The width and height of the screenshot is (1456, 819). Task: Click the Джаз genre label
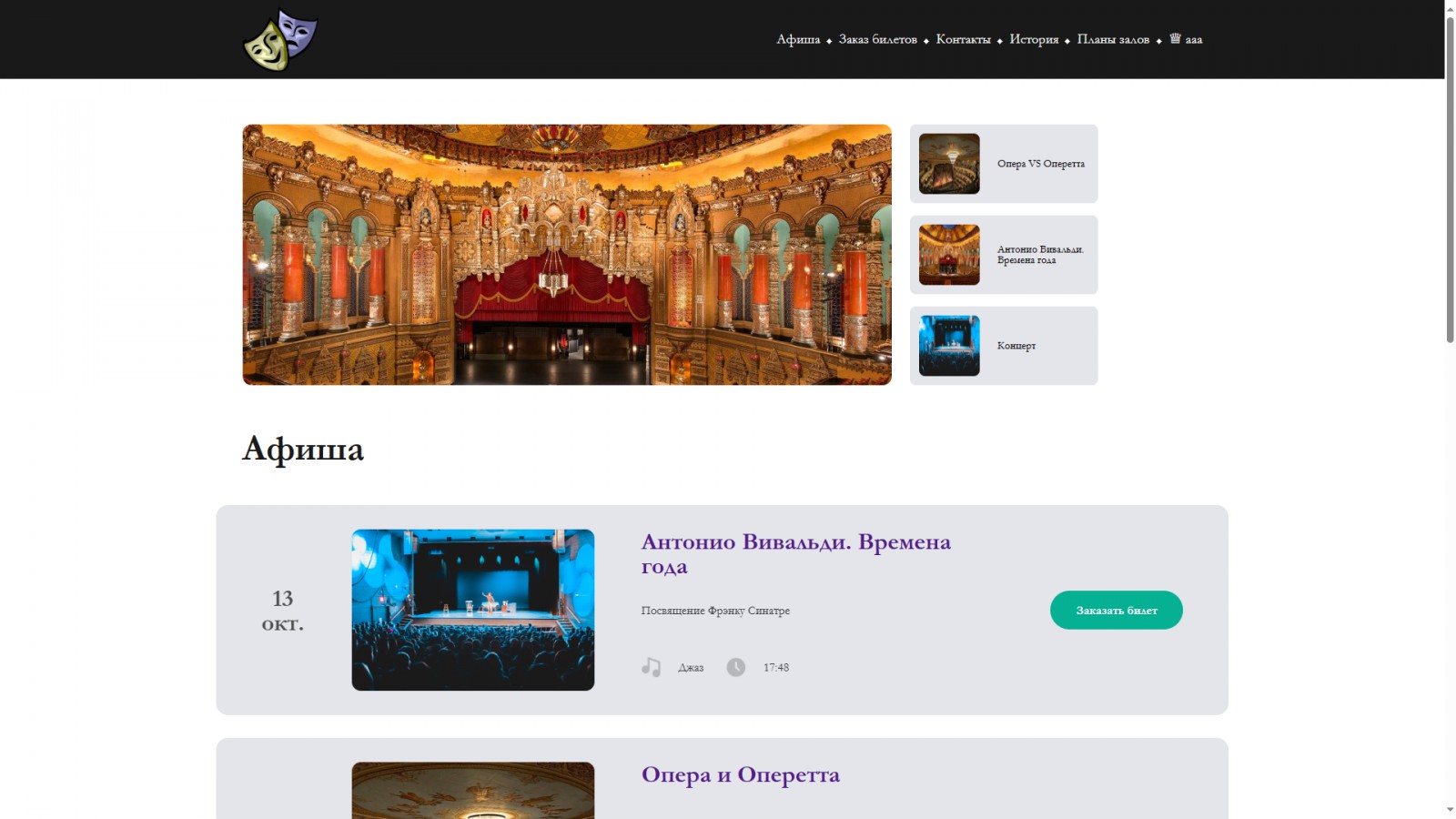pos(691,668)
